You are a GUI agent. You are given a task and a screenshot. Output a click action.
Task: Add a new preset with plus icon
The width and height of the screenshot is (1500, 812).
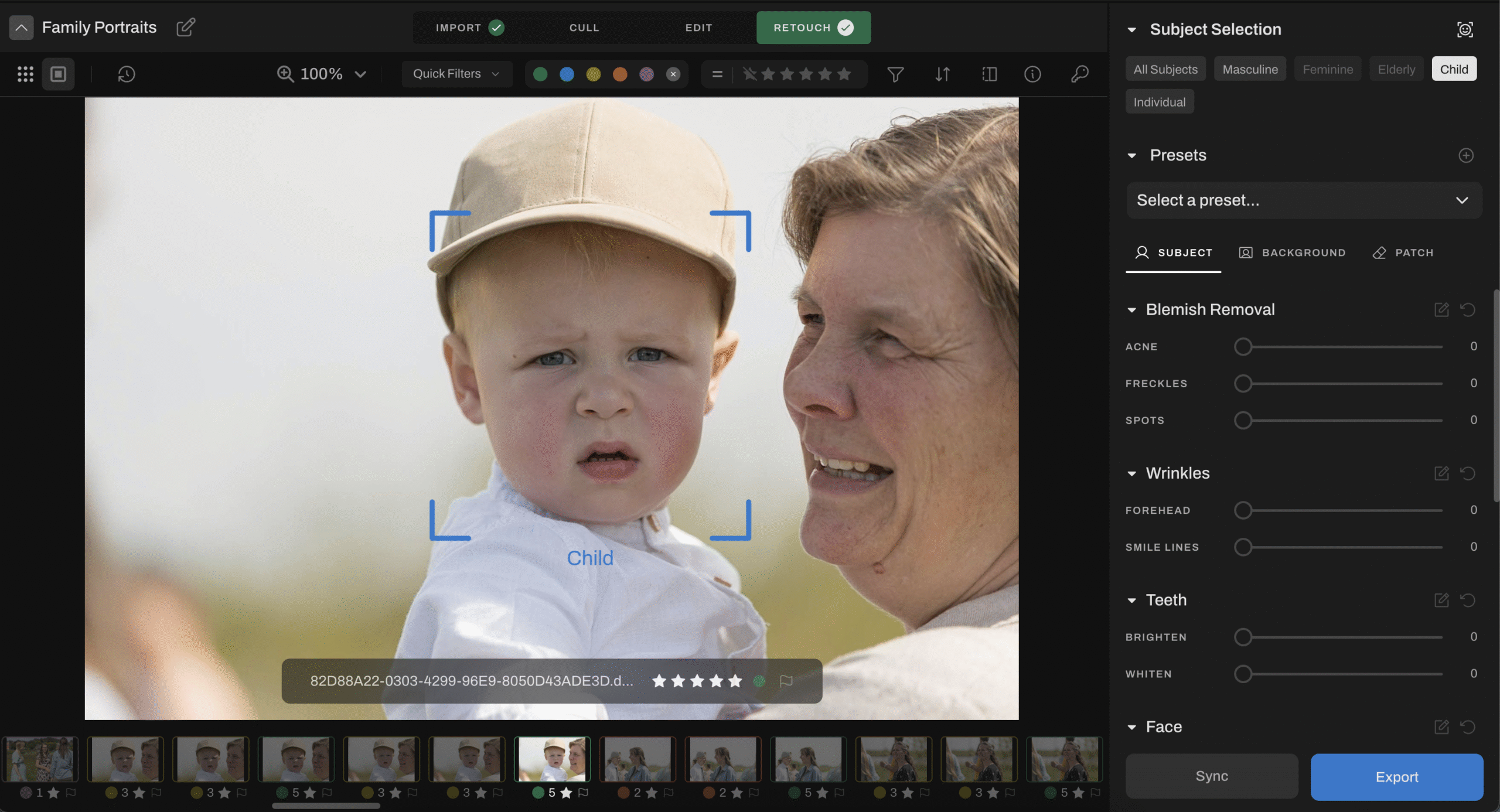pos(1466,155)
